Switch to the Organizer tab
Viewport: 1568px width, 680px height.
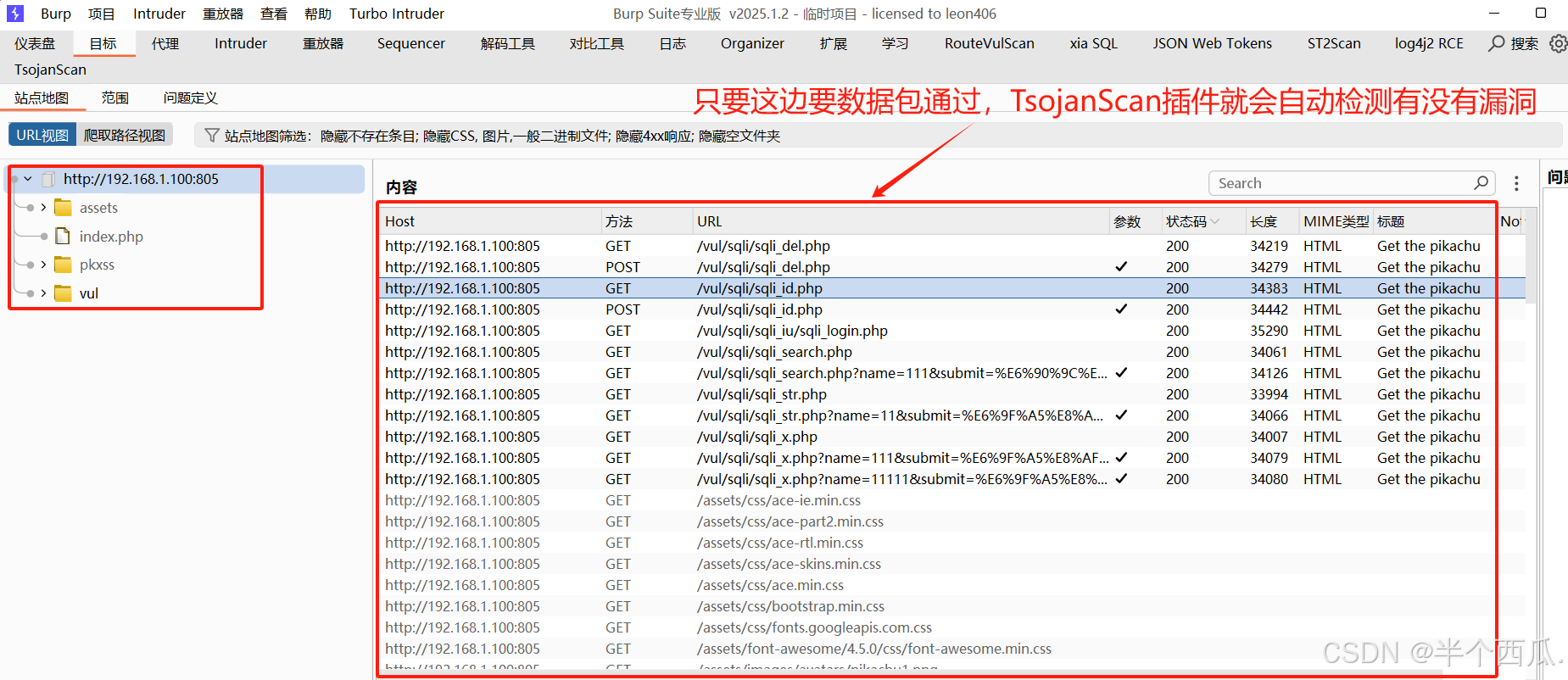752,43
